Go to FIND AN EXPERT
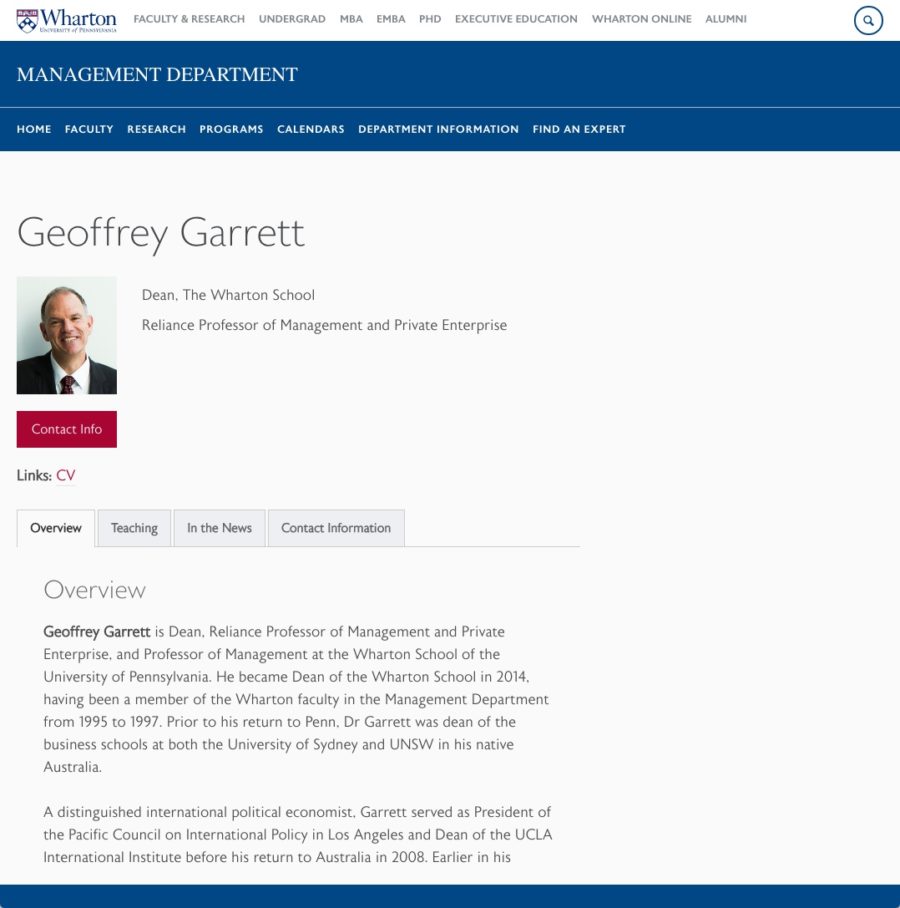 coord(578,129)
